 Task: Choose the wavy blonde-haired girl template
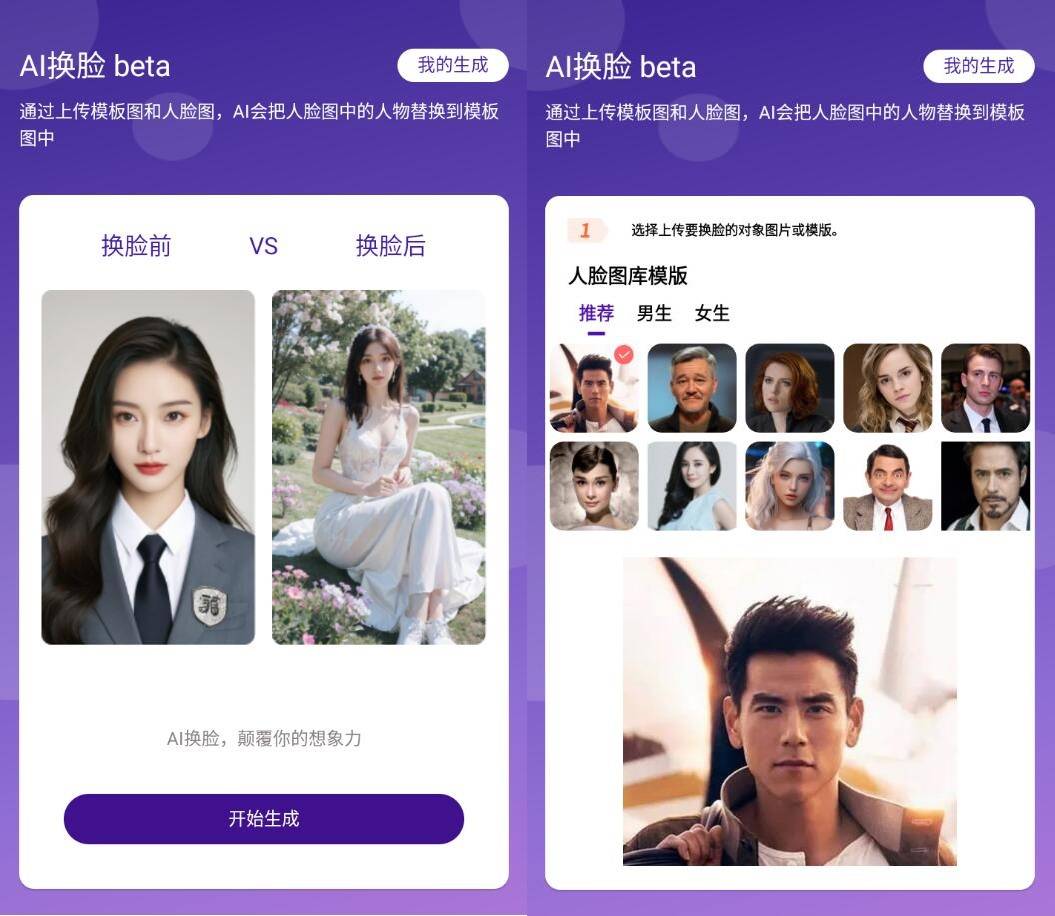[887, 388]
